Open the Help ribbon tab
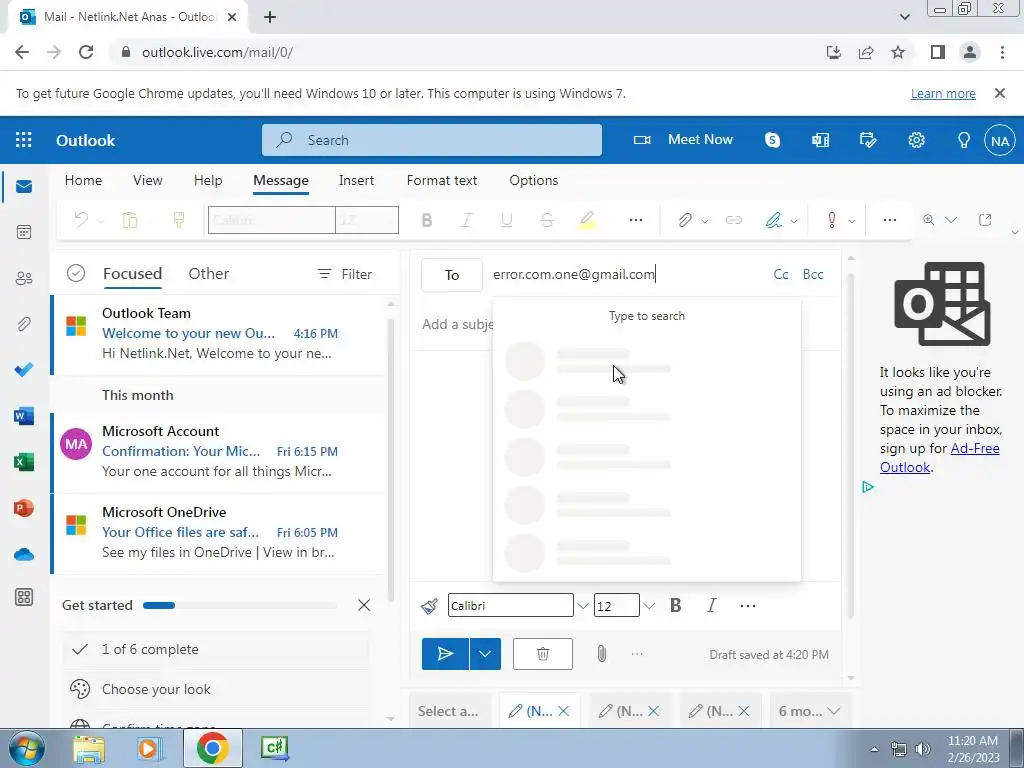The image size is (1024, 768). (208, 180)
